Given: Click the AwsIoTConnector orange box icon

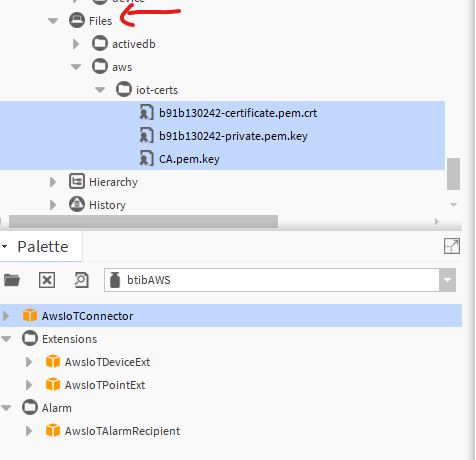Looking at the screenshot, I should tap(30, 315).
